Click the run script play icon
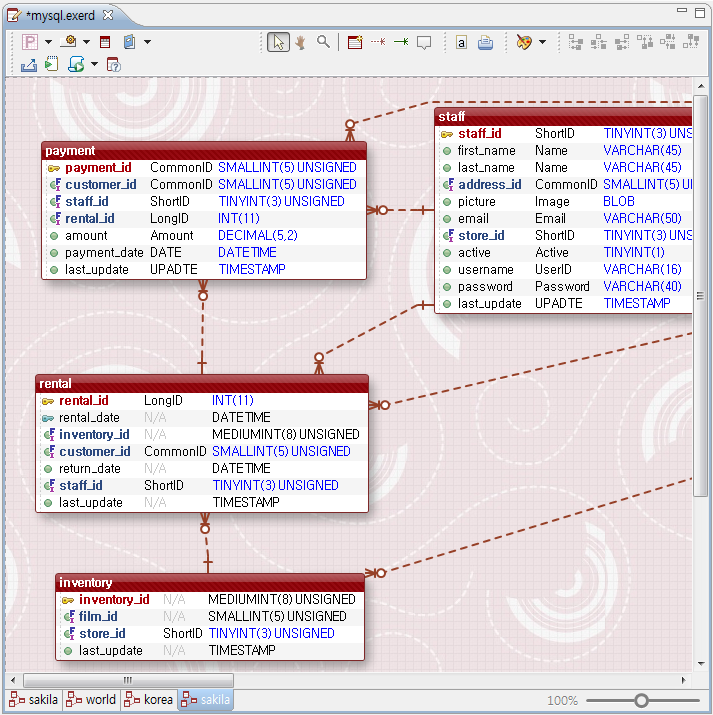 pos(76,64)
